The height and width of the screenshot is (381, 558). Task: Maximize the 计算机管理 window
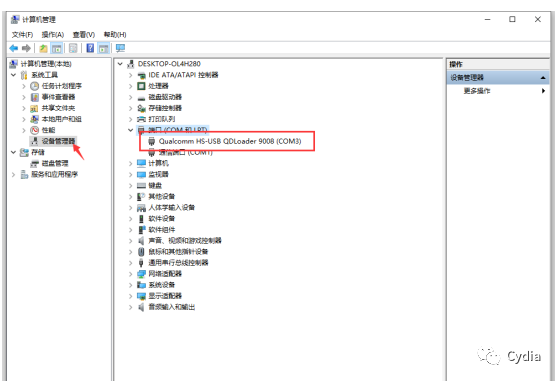512,20
